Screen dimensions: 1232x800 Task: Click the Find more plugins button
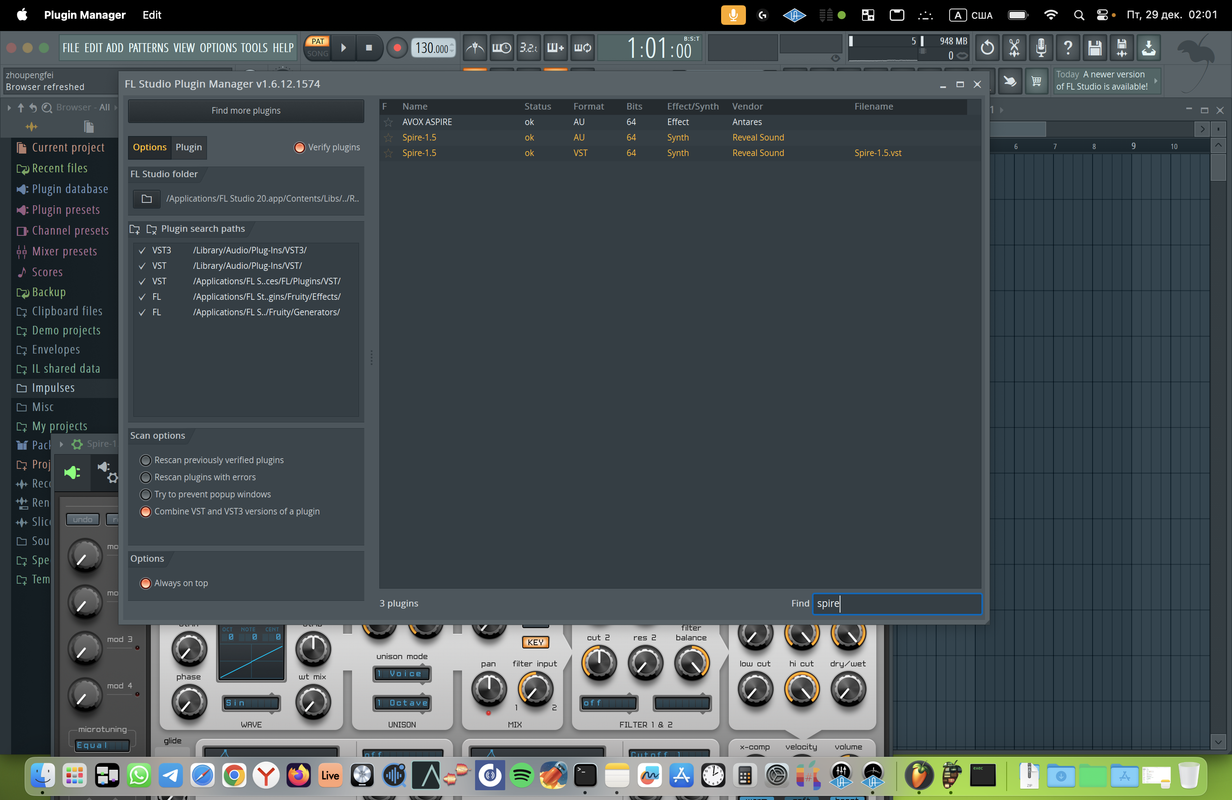246,111
